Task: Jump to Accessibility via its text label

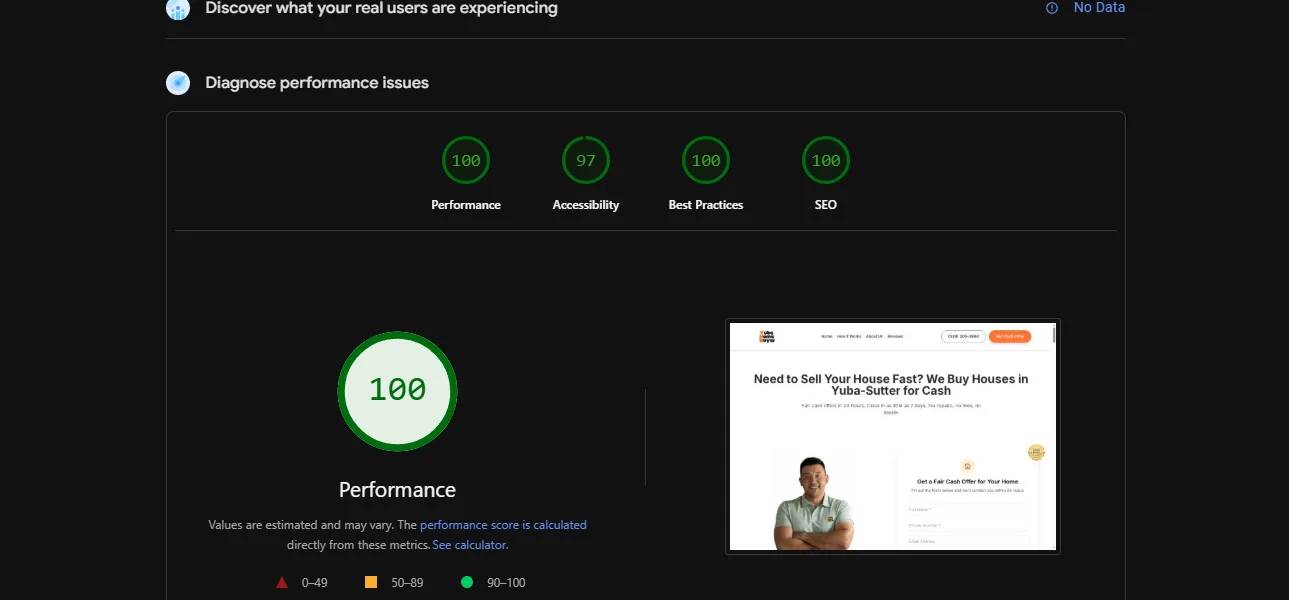Action: 585,205
